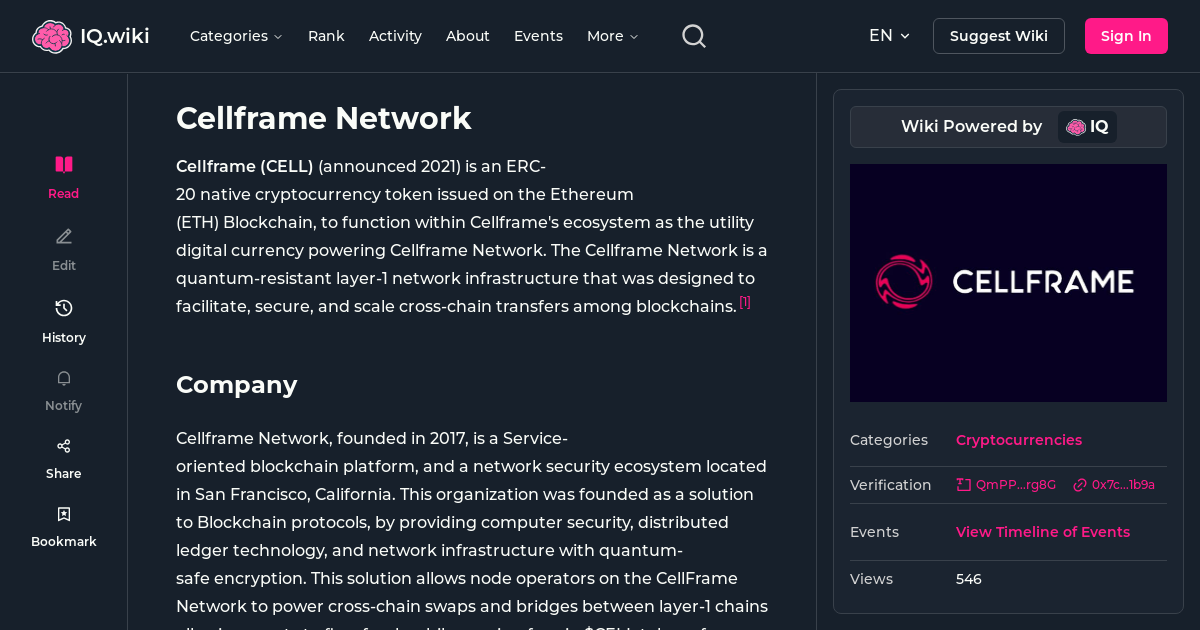Click the Suggest Wiki button
The image size is (1200, 630).
[x=998, y=35]
